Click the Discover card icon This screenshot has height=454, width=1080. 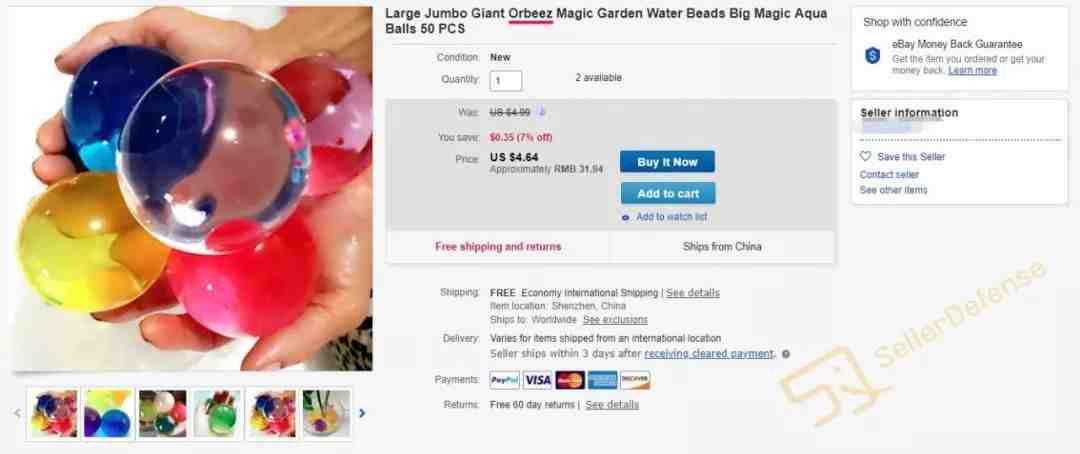635,380
